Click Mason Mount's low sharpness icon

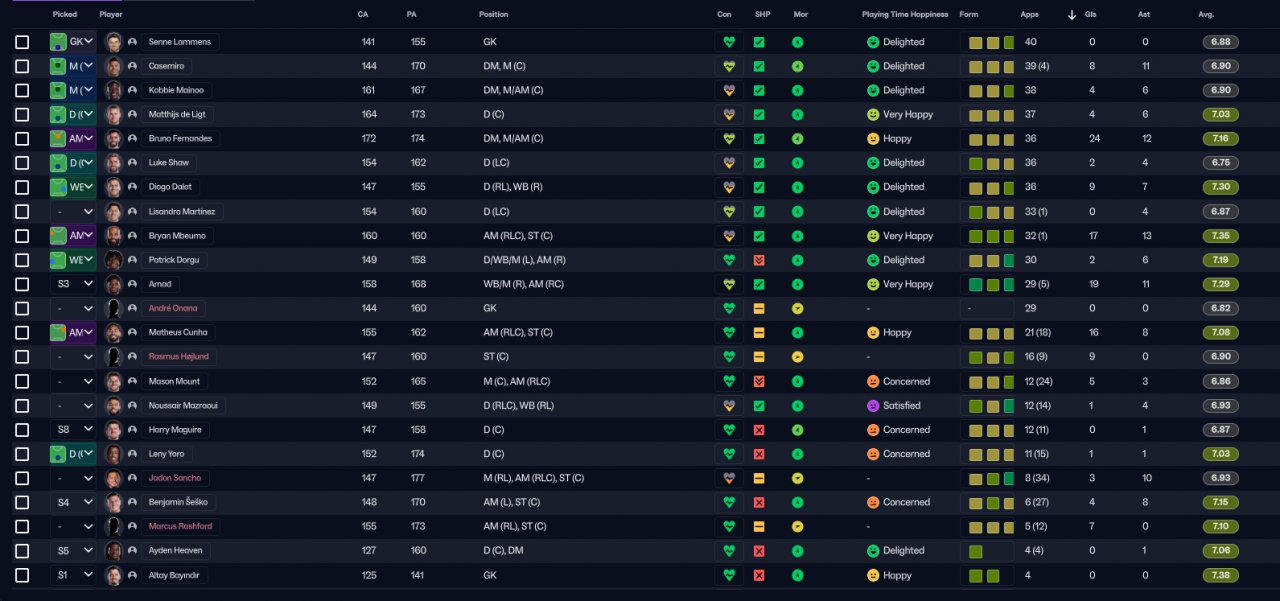[759, 381]
